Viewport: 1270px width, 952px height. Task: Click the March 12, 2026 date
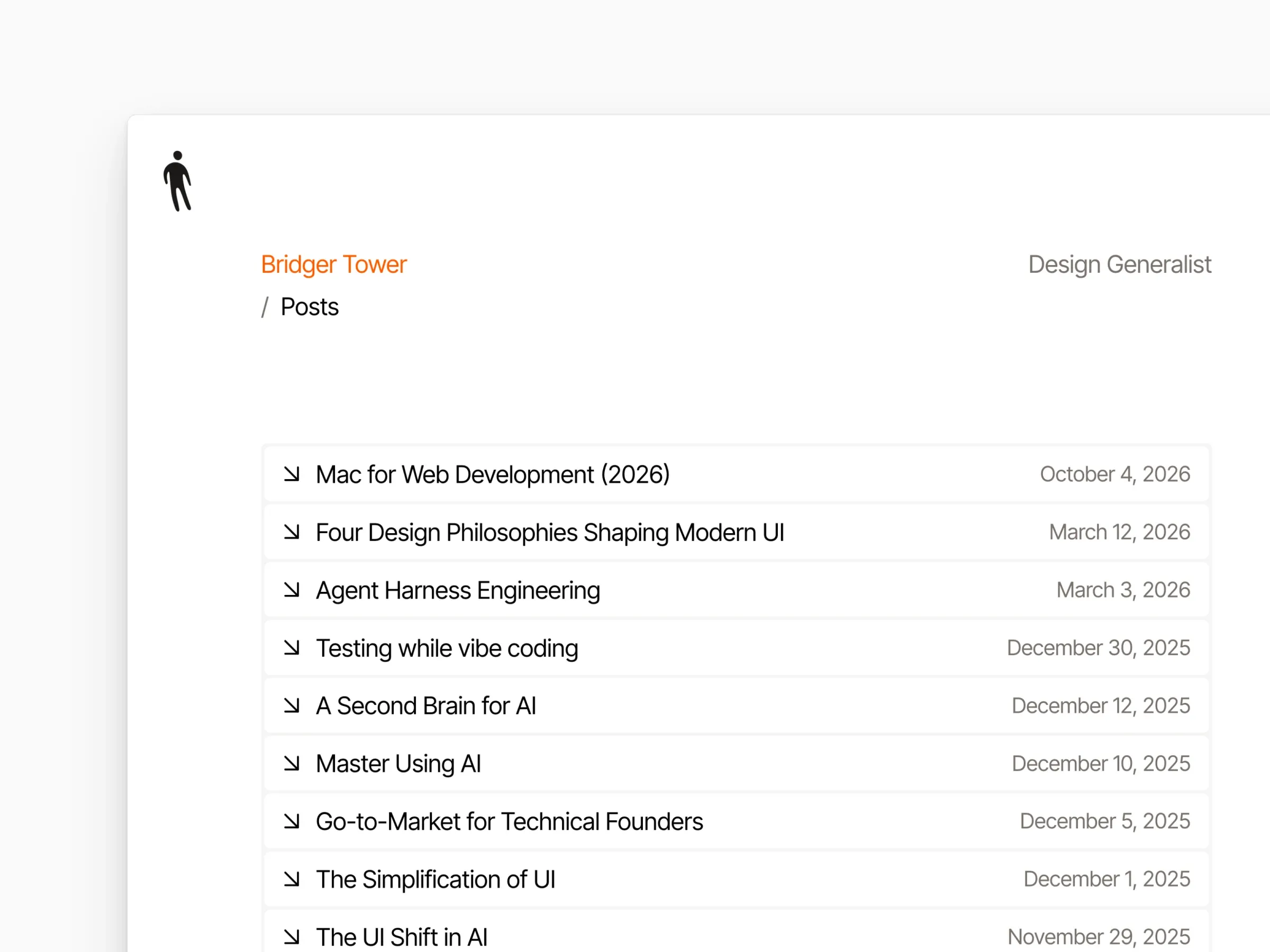[x=1120, y=532]
